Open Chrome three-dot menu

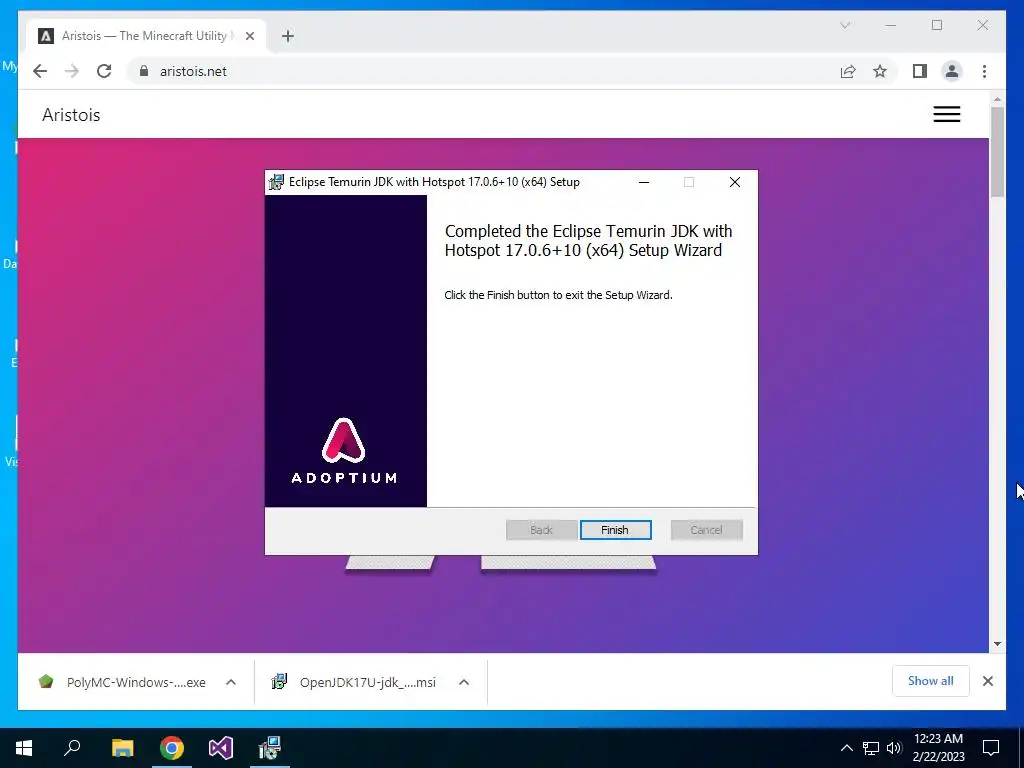point(984,71)
